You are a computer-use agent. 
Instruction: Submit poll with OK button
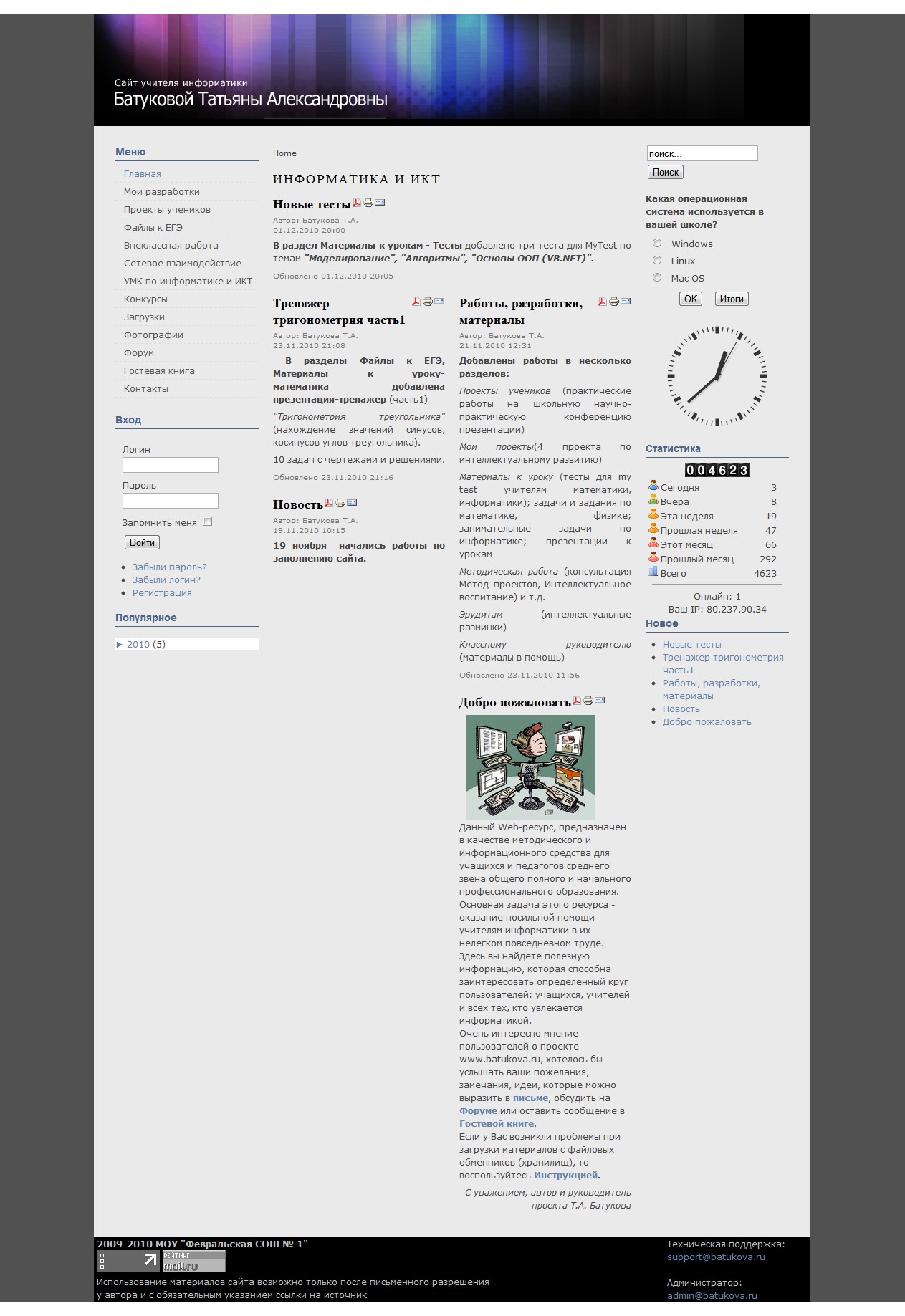[x=691, y=299]
